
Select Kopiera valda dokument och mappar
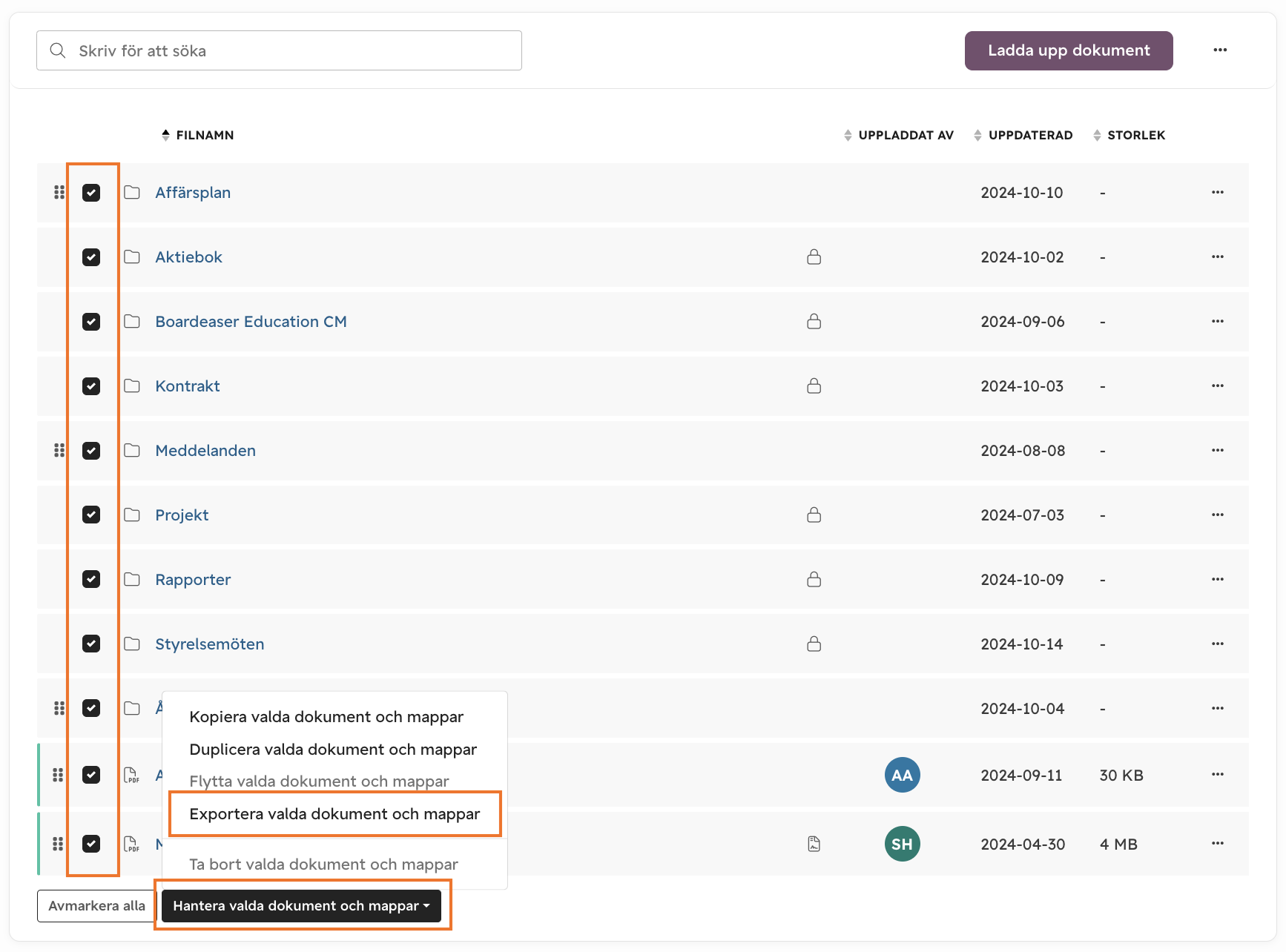pos(326,717)
